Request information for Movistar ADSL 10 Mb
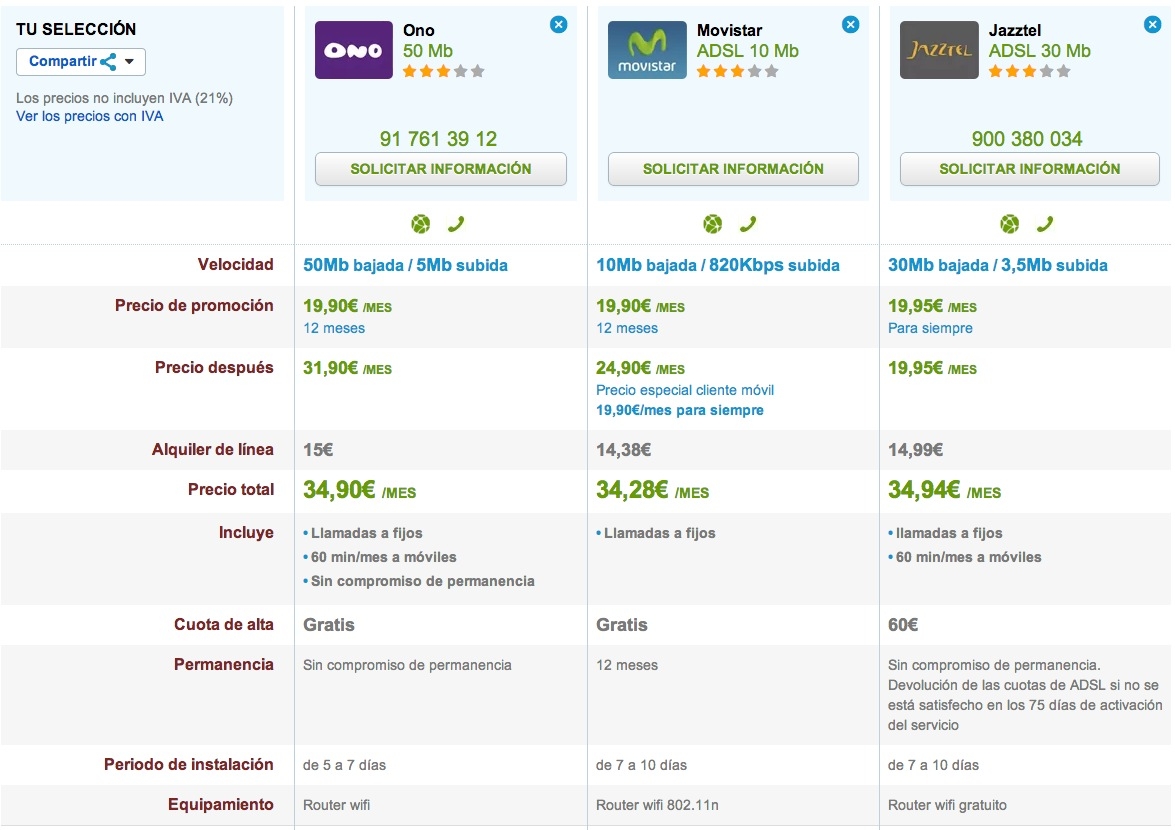 [733, 169]
